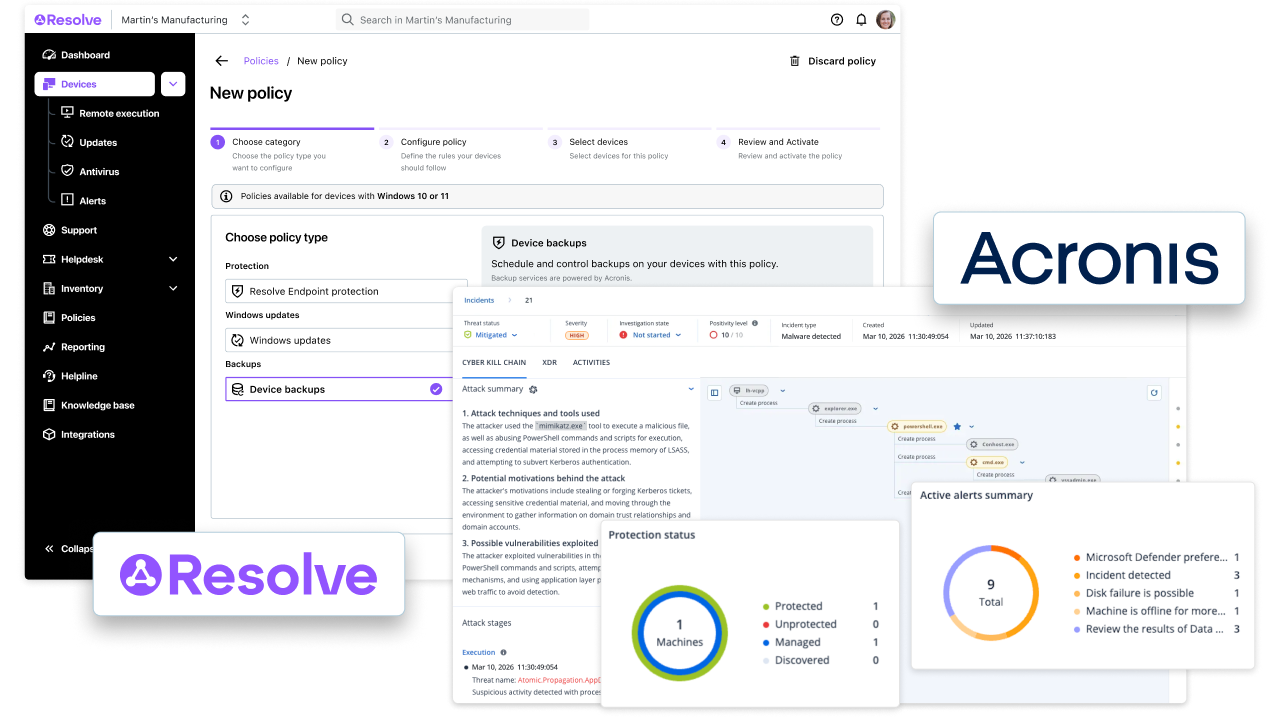Click the star next to powershell.exe

point(957,426)
